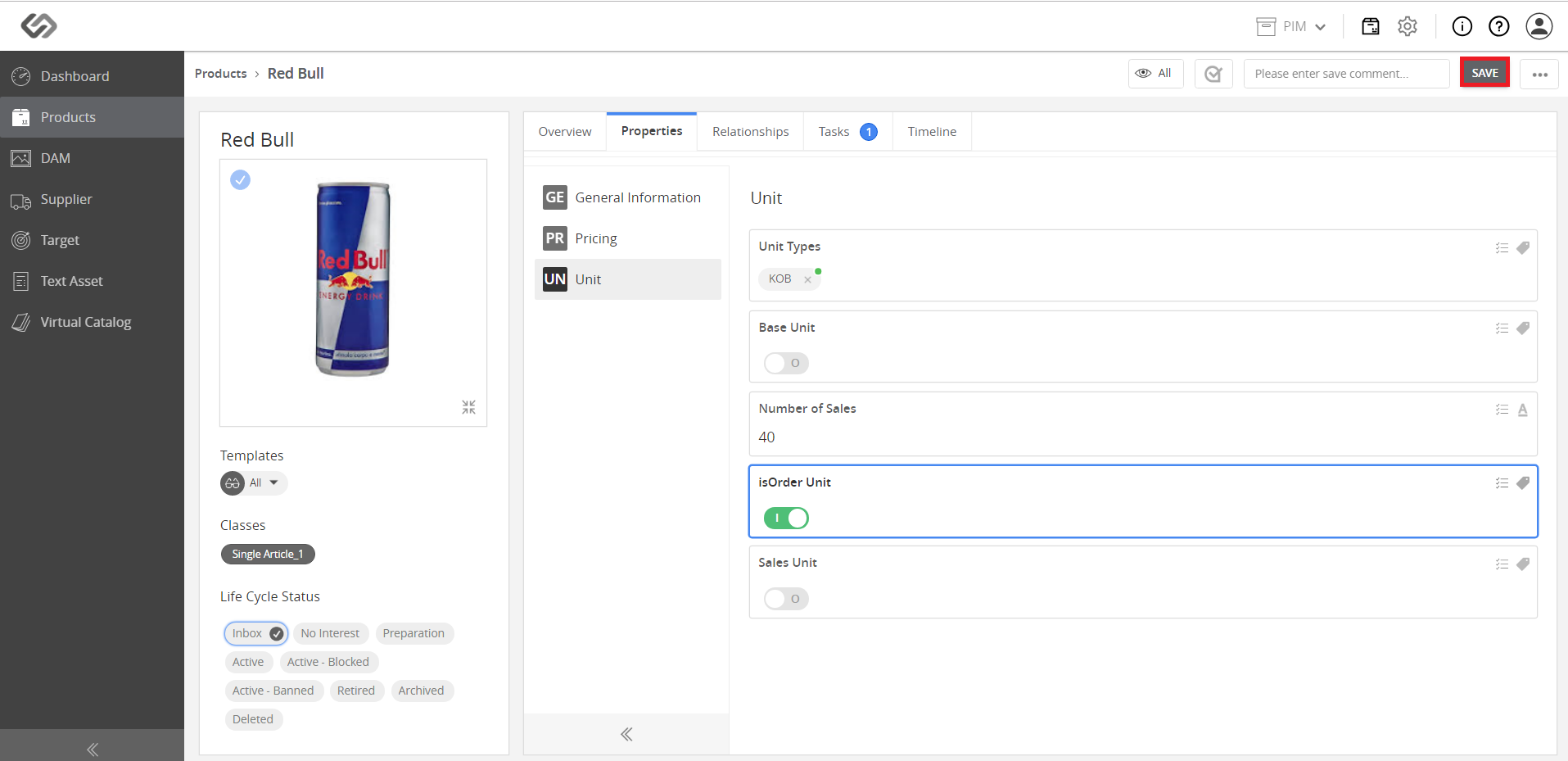Screen dimensions: 1568x761
Task: Choose Active - Blocked status
Action: [328, 662]
